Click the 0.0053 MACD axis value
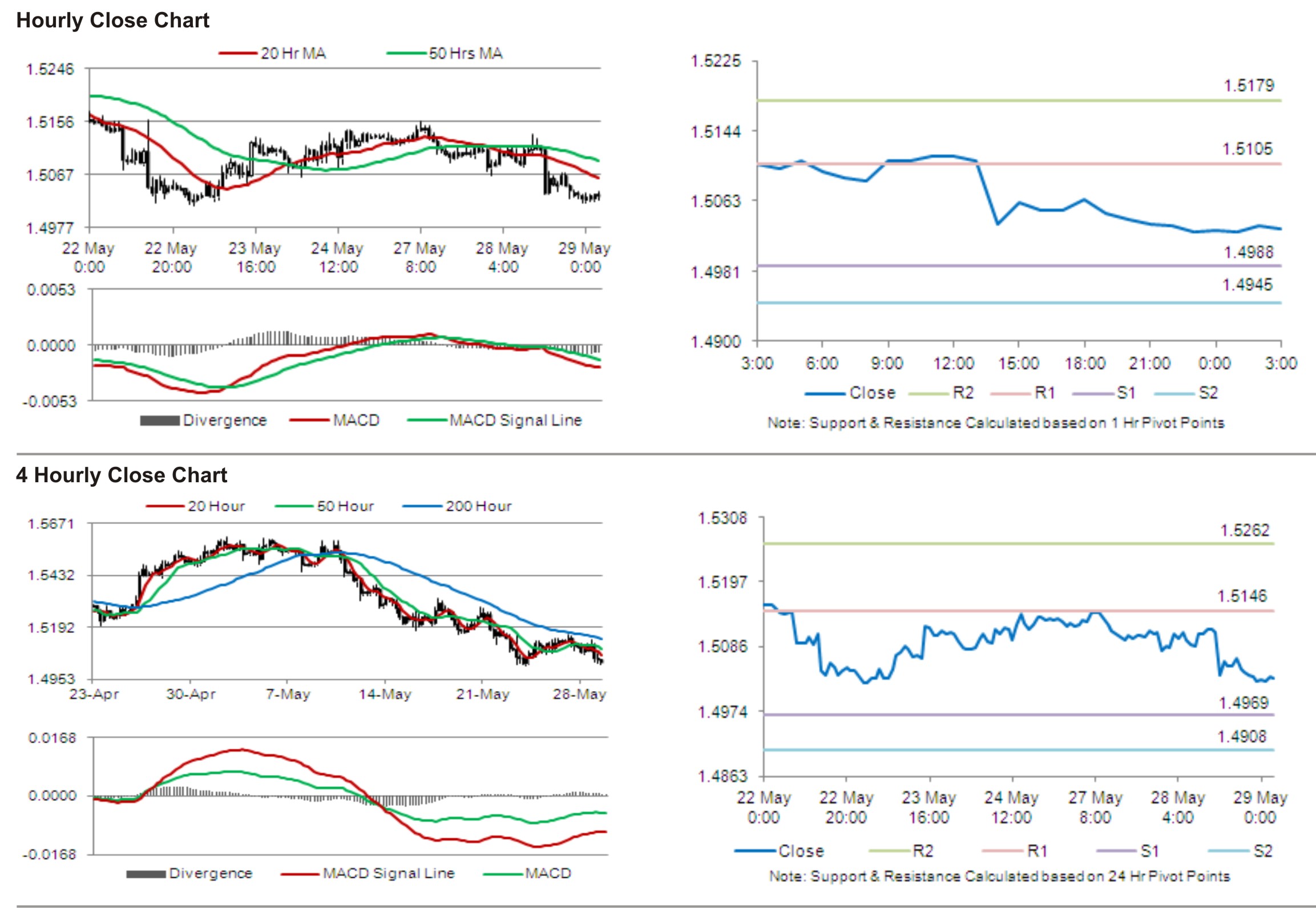This screenshot has height=908, width=1316. tap(51, 290)
